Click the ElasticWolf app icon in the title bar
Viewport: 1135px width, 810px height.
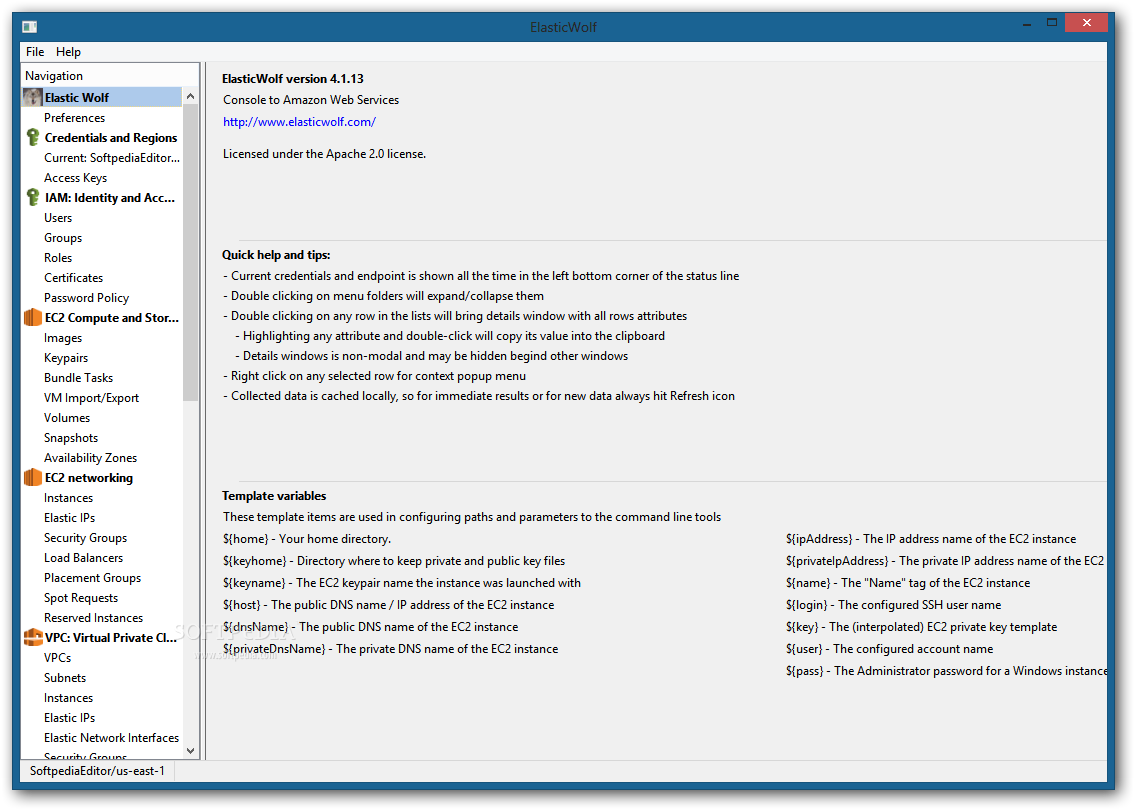pos(30,27)
